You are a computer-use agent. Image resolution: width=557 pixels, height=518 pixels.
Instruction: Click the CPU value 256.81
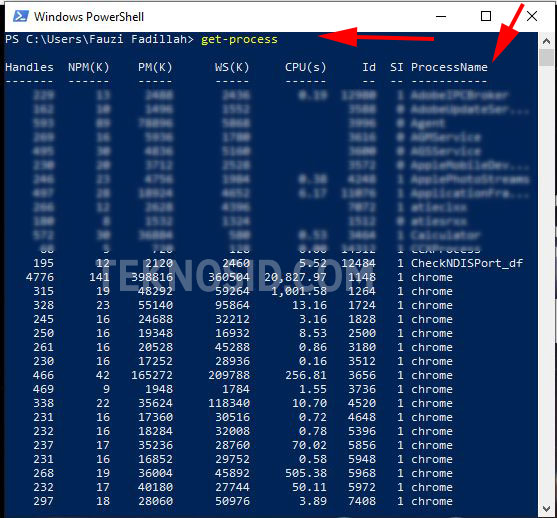coord(306,375)
